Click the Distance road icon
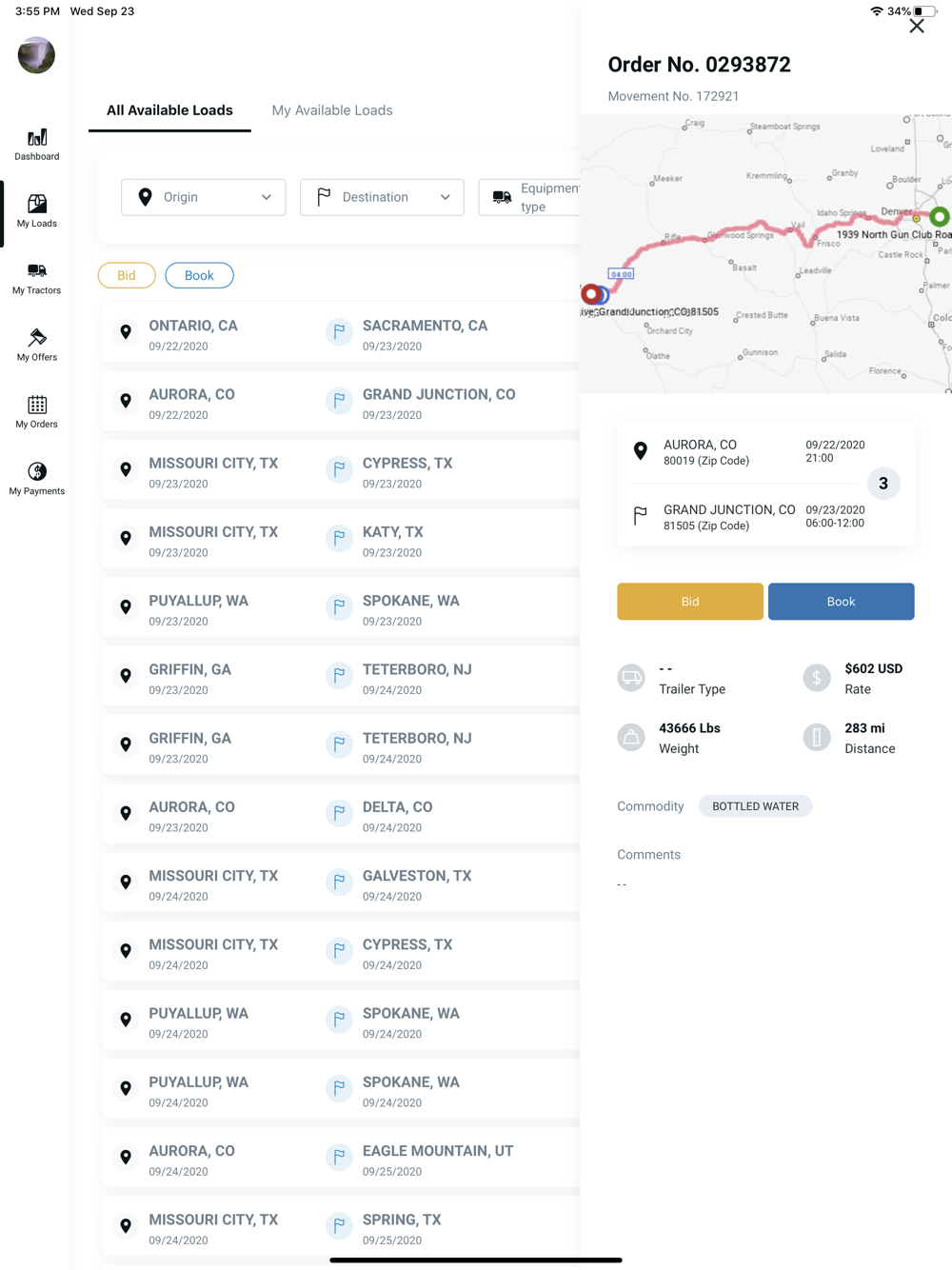Viewport: 952px width, 1270px height. (817, 737)
